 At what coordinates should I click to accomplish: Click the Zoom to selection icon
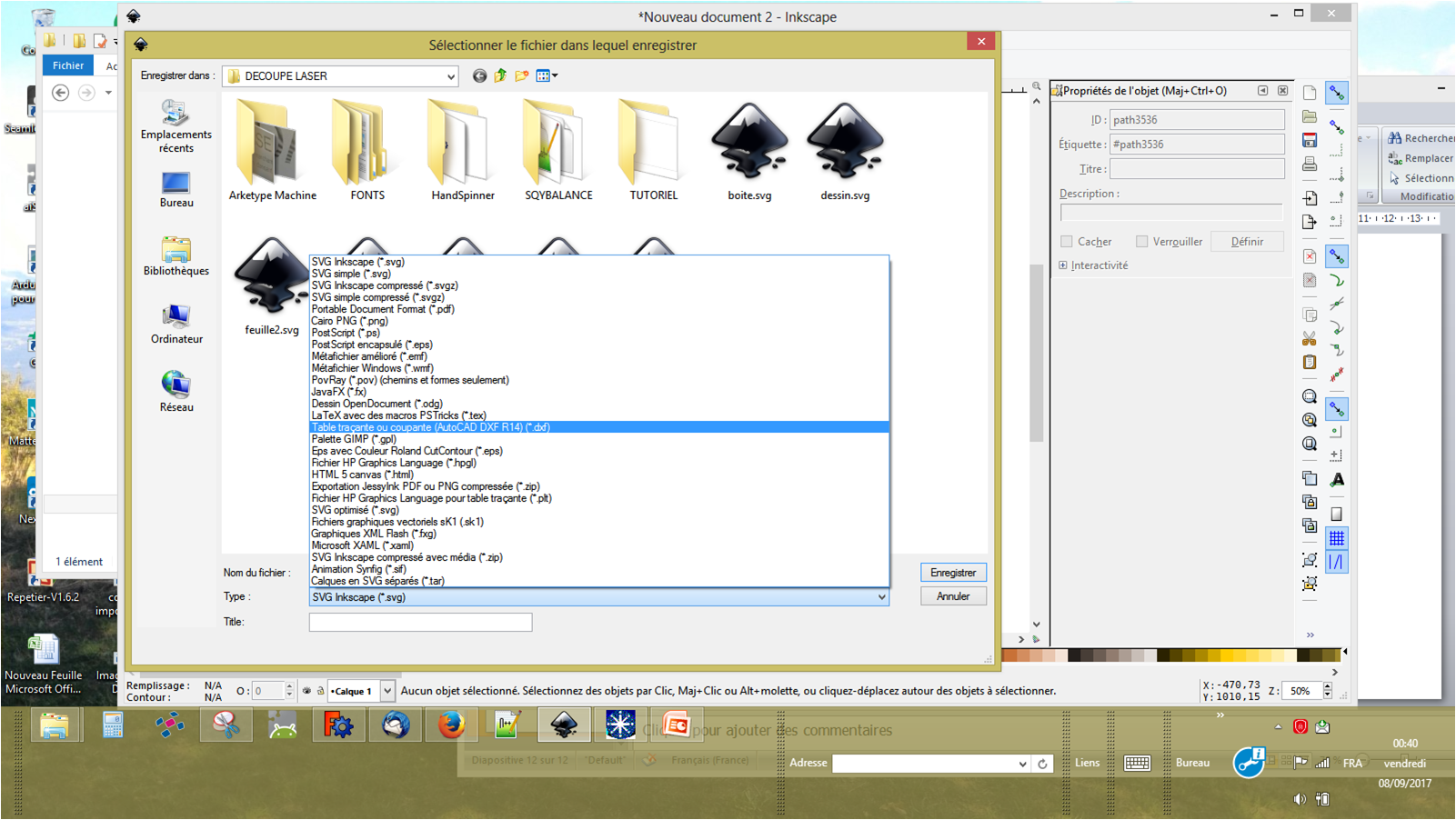pos(1310,396)
